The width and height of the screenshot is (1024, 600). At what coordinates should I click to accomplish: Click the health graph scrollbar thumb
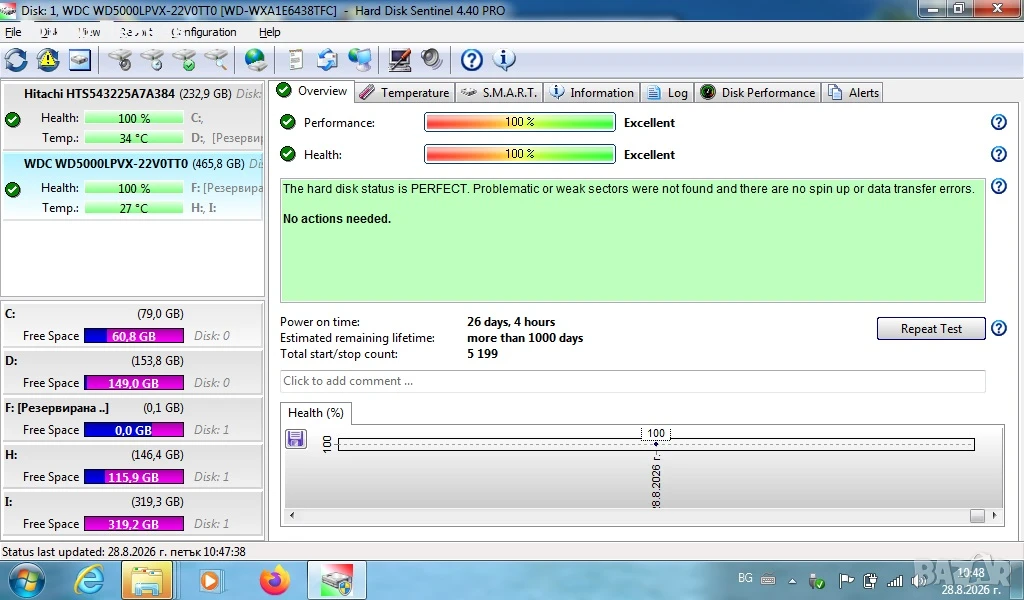(x=977, y=516)
